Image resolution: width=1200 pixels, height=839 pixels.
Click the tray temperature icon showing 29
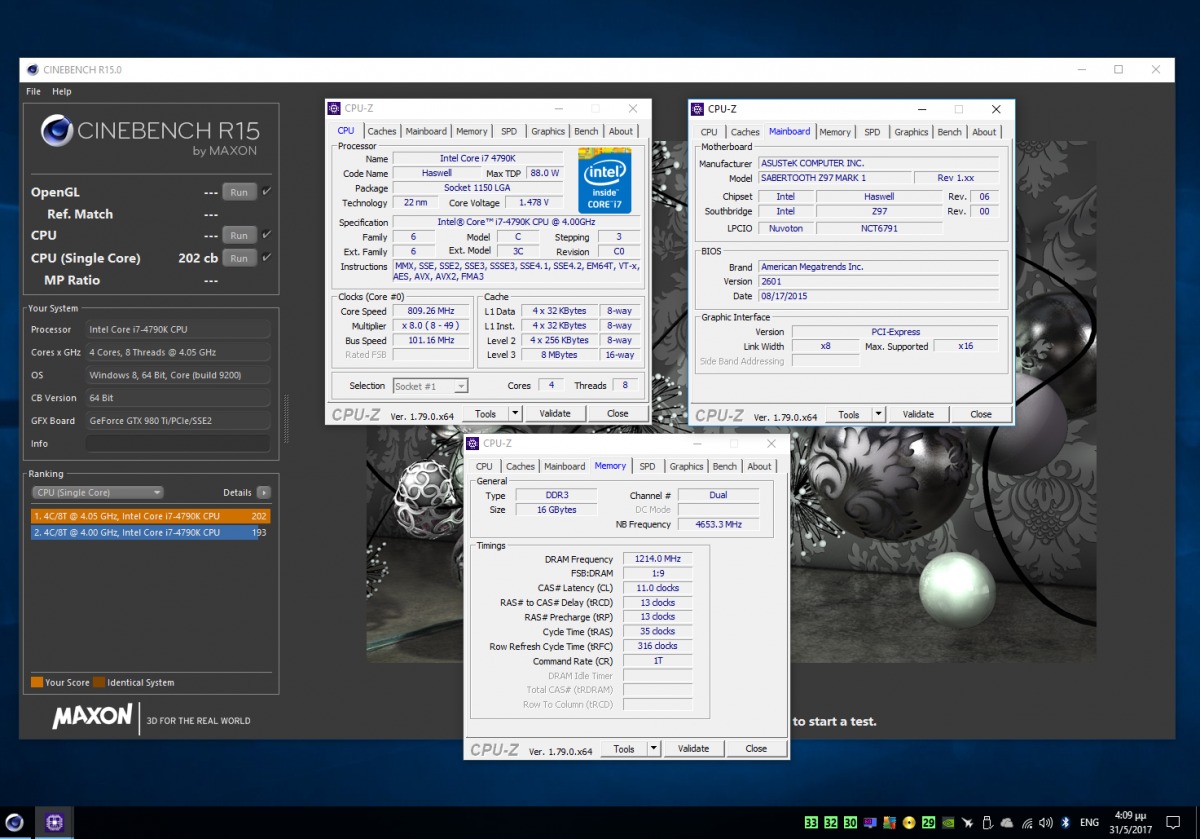coord(928,822)
